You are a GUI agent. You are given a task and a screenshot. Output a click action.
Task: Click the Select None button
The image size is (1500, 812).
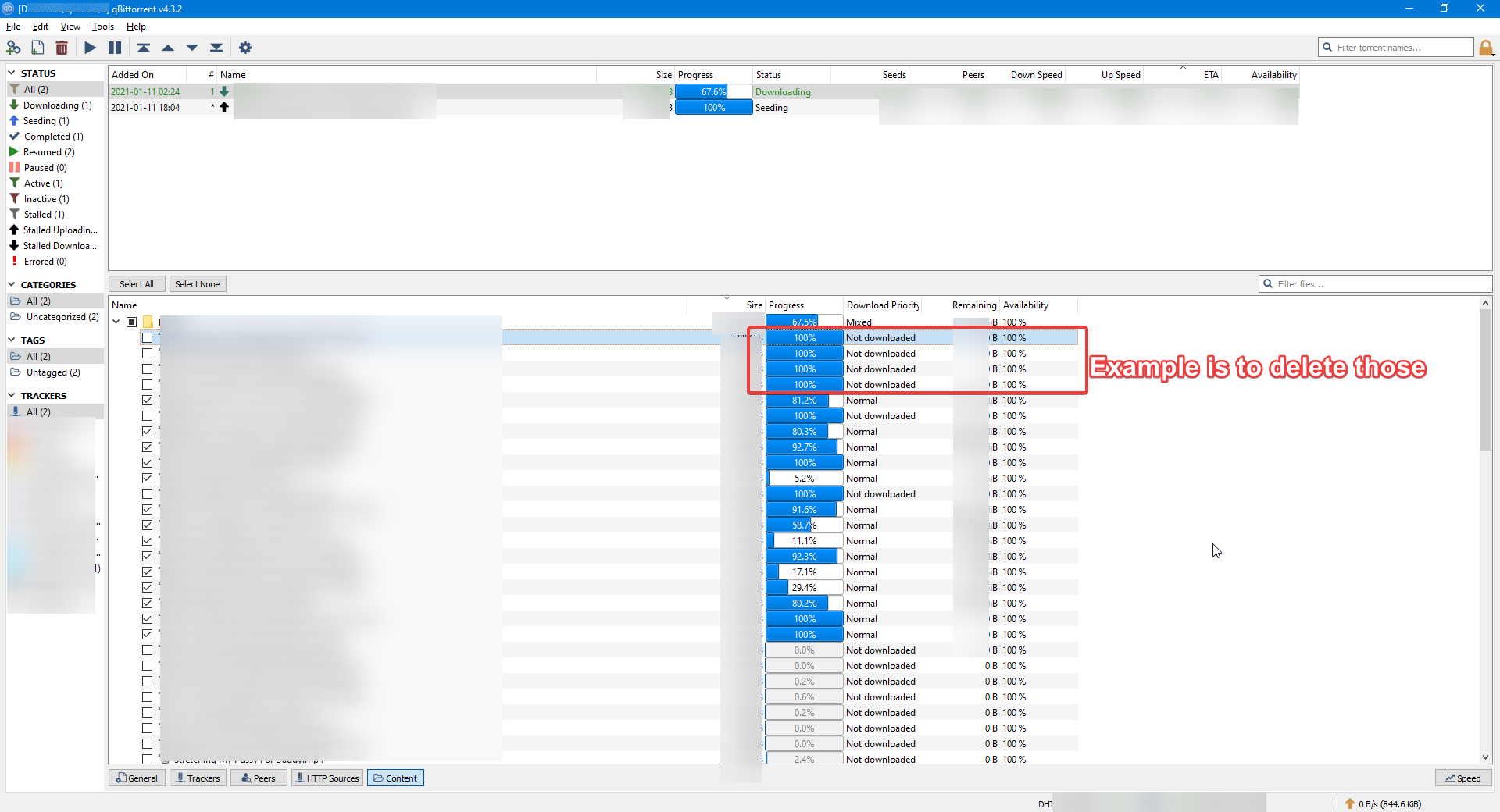coord(197,283)
